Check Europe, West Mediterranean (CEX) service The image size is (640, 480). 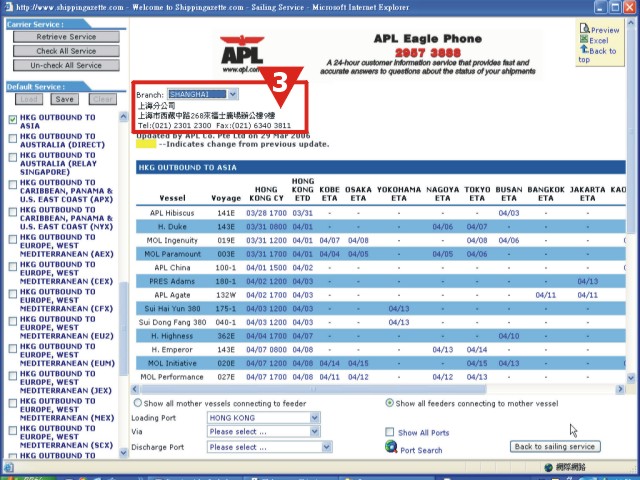13,267
